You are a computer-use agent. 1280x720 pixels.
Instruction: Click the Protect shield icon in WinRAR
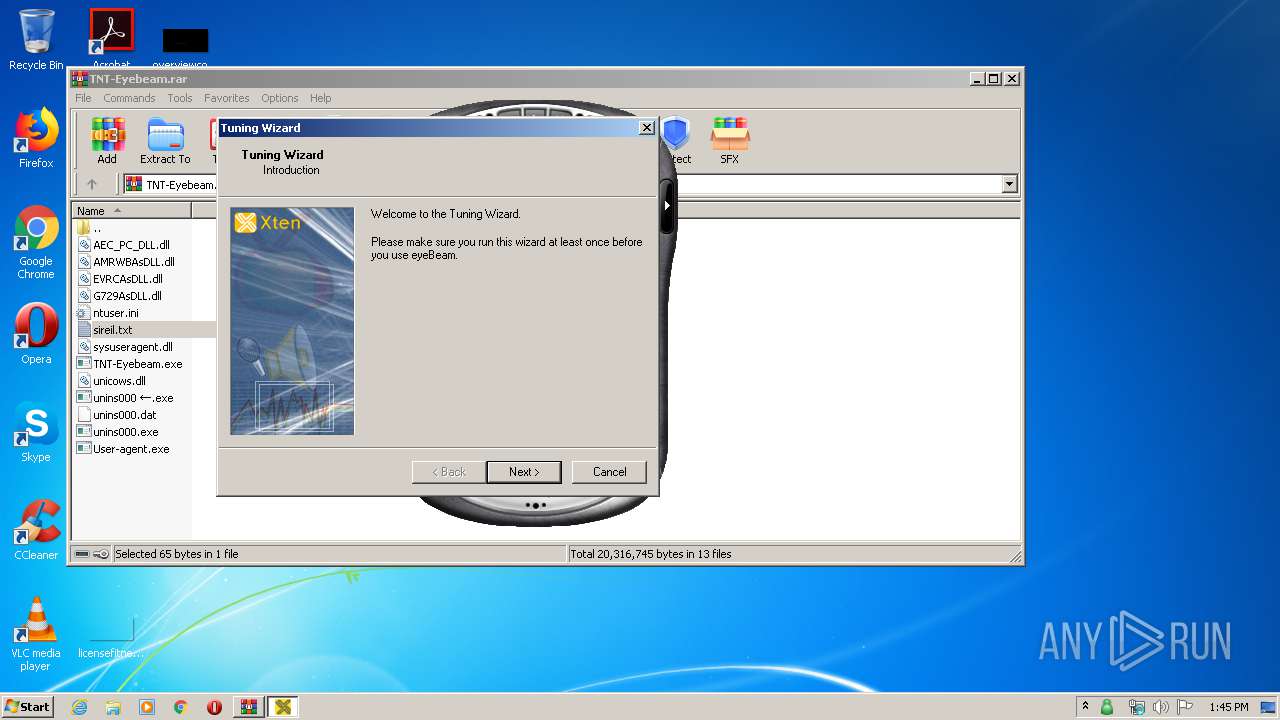[x=676, y=141]
